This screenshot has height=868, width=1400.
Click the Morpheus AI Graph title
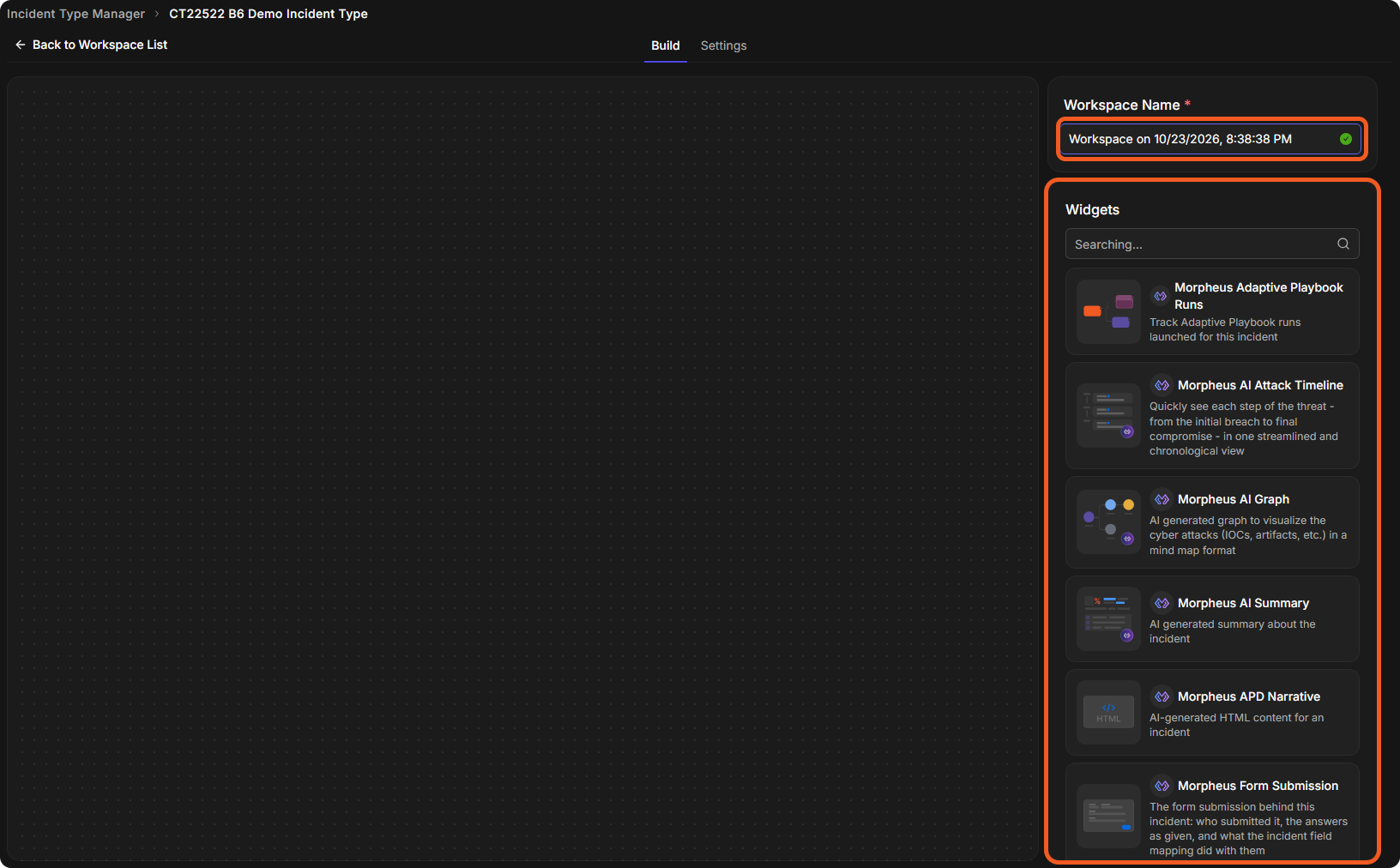(x=1233, y=499)
